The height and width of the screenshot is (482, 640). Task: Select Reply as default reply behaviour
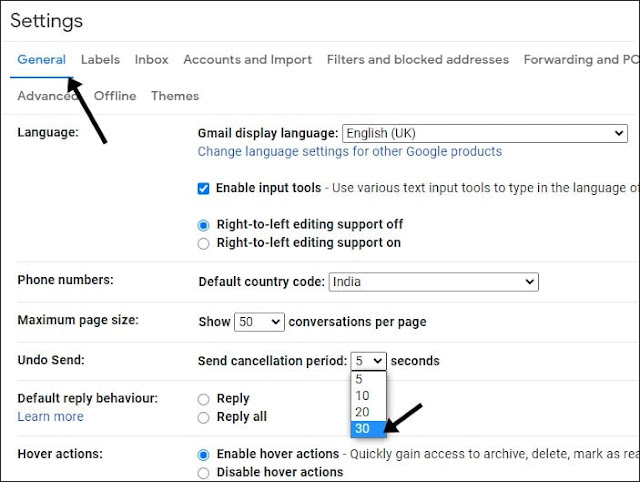pos(203,399)
